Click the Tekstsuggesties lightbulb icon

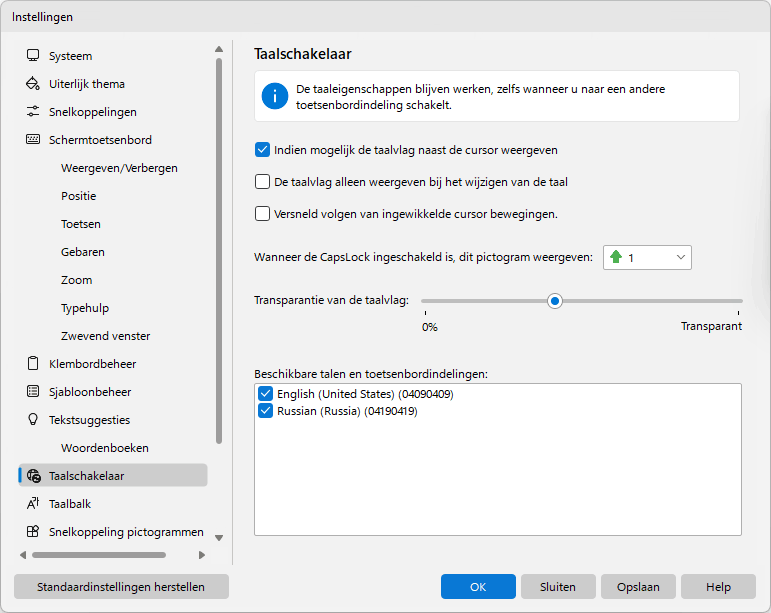[33, 420]
